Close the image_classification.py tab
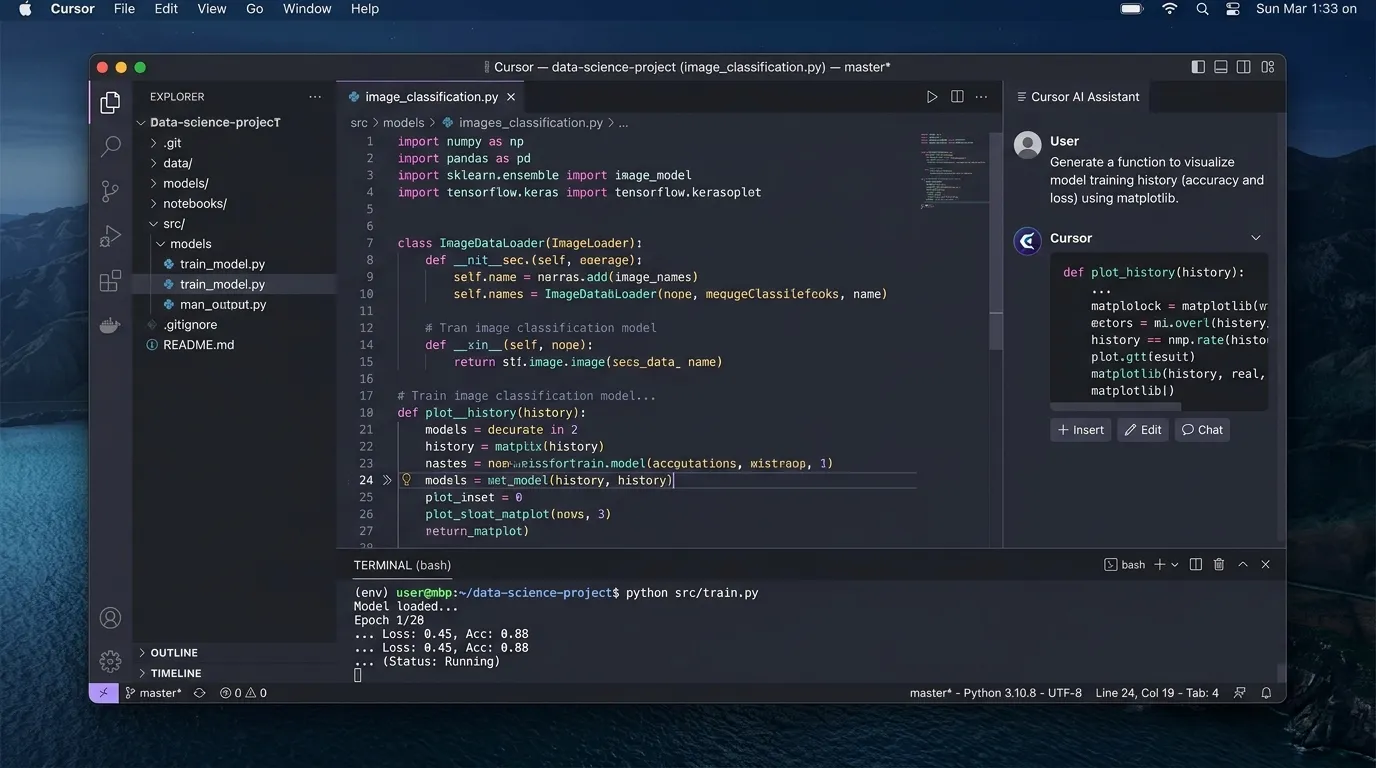 (511, 97)
